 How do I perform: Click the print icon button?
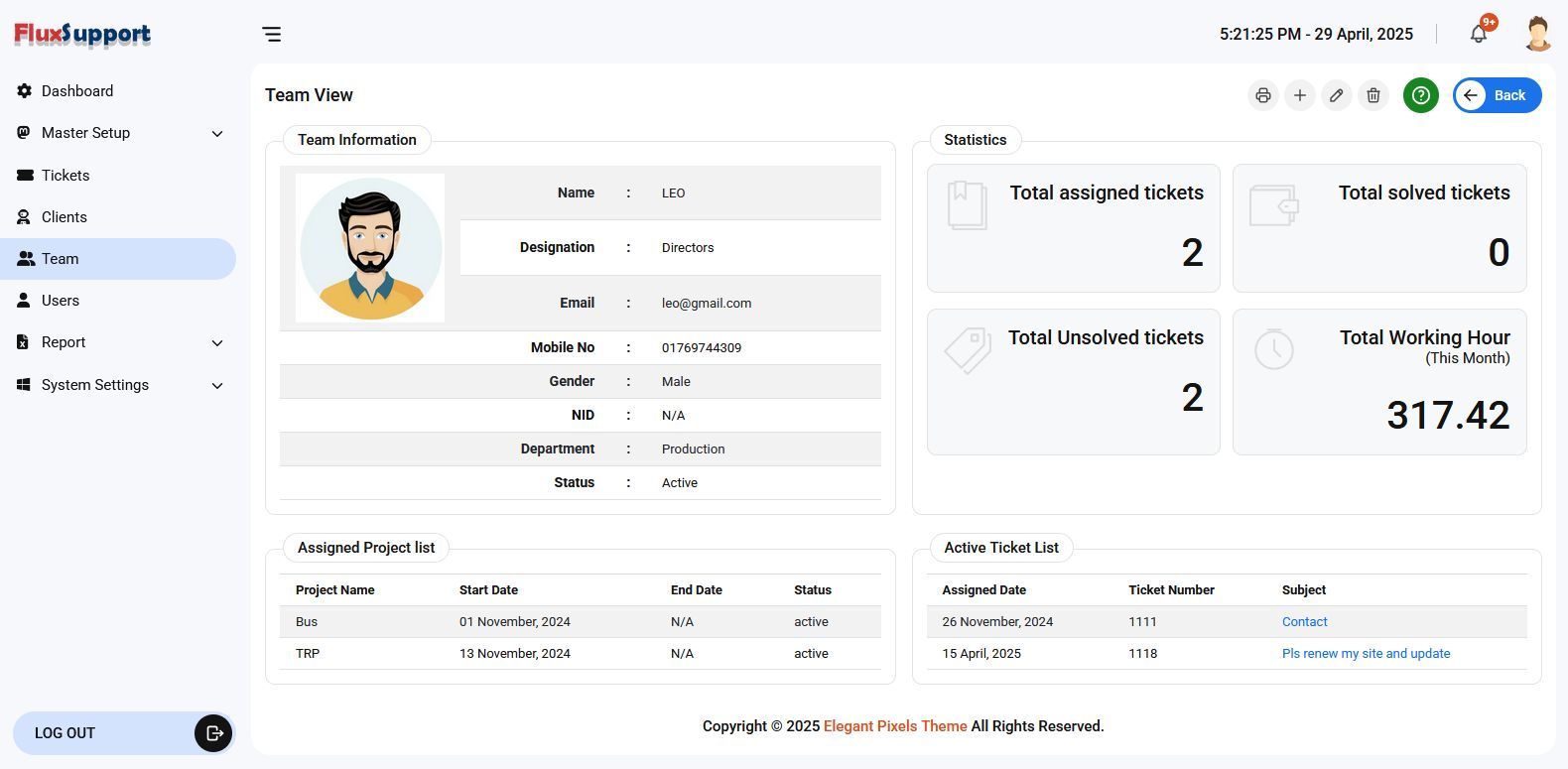point(1262,95)
